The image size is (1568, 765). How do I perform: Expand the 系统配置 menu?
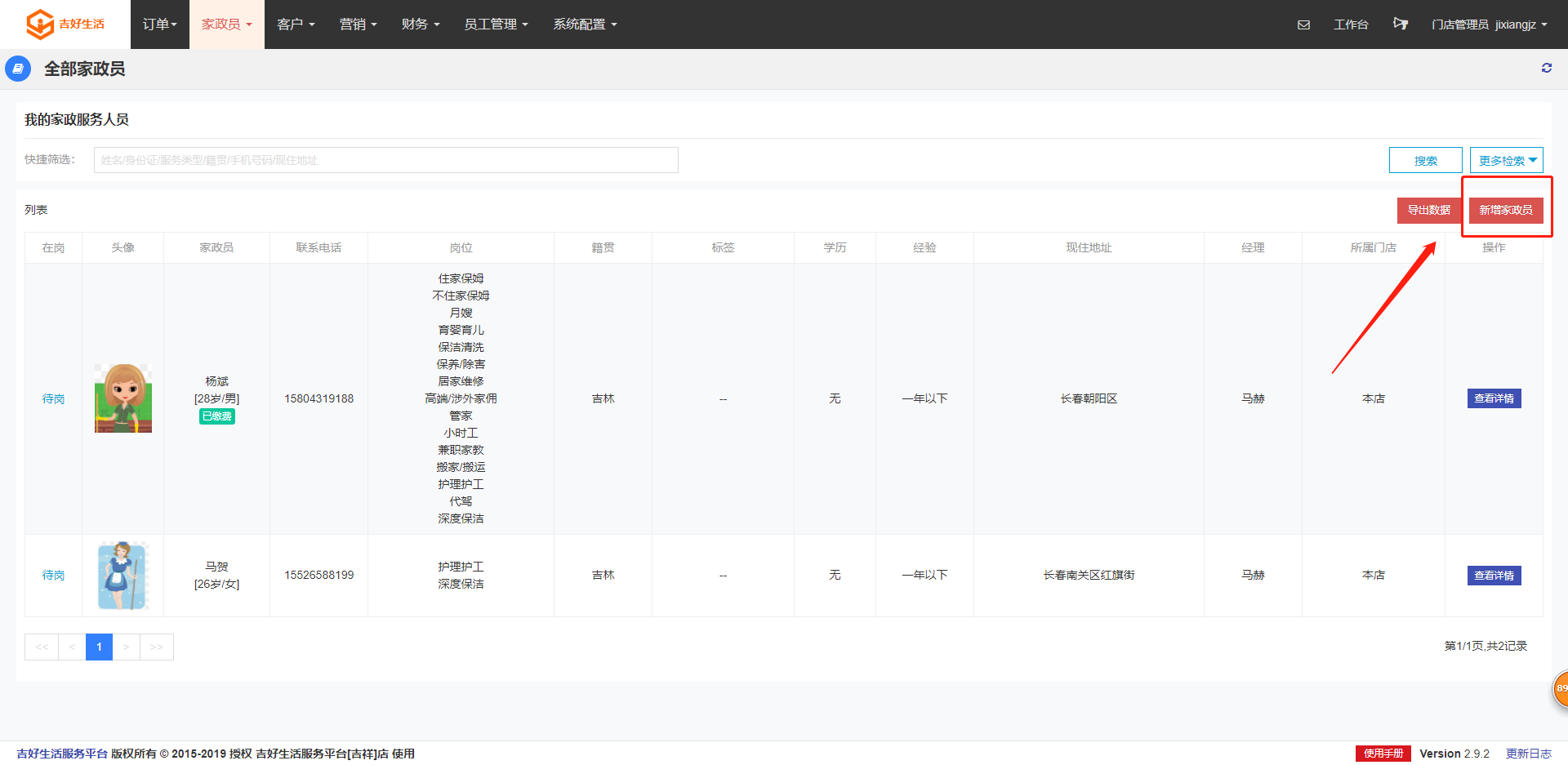pos(585,24)
